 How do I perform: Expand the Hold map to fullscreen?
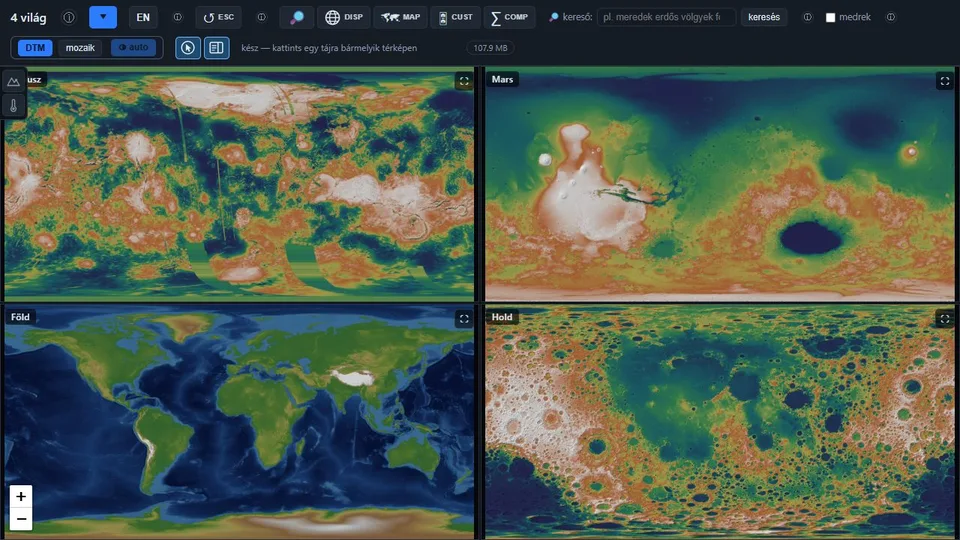pos(945,318)
